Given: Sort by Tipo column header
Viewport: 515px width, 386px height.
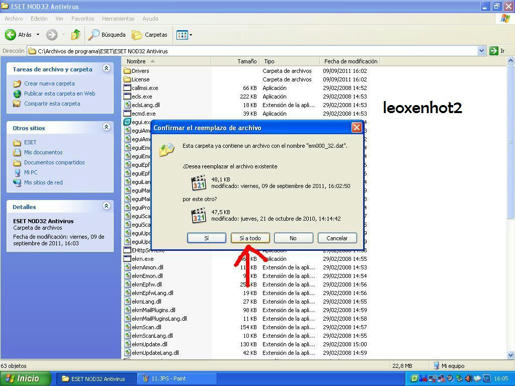Looking at the screenshot, I should 289,61.
